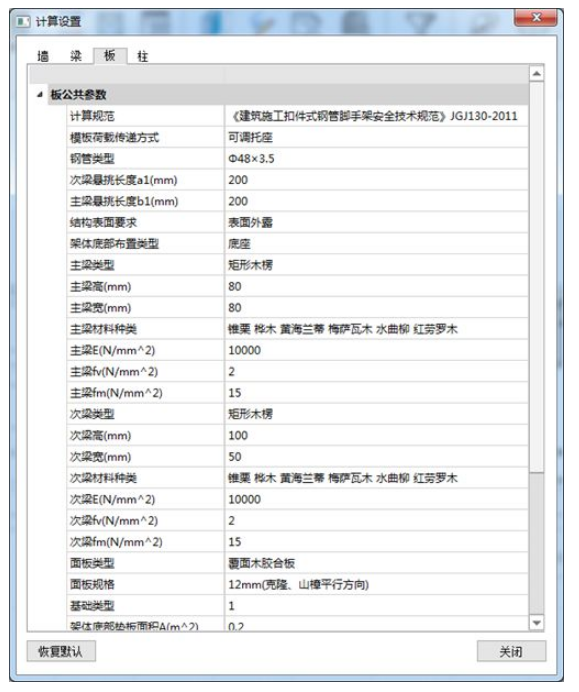579x692 pixels.
Task: Edit the 次梁宽(mm) value 50
Action: 376,457
